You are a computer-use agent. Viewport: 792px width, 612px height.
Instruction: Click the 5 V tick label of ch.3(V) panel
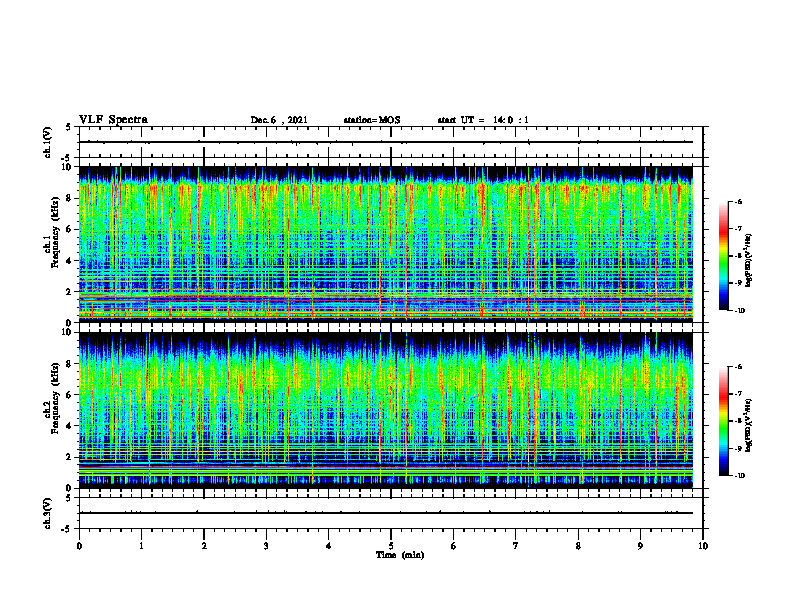(69, 498)
